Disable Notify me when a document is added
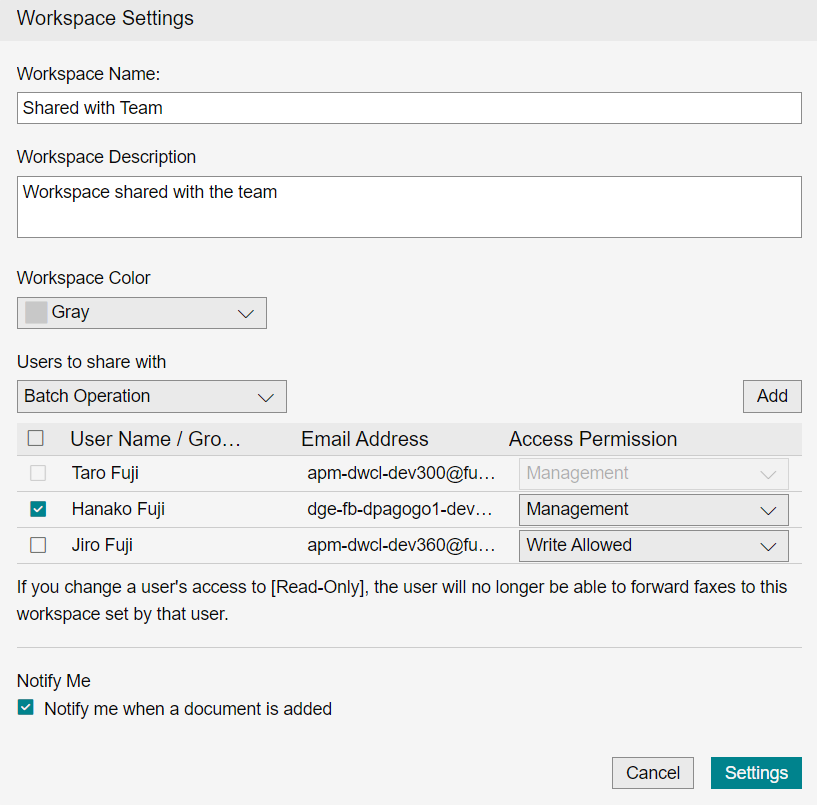The height and width of the screenshot is (805, 817). (26, 709)
